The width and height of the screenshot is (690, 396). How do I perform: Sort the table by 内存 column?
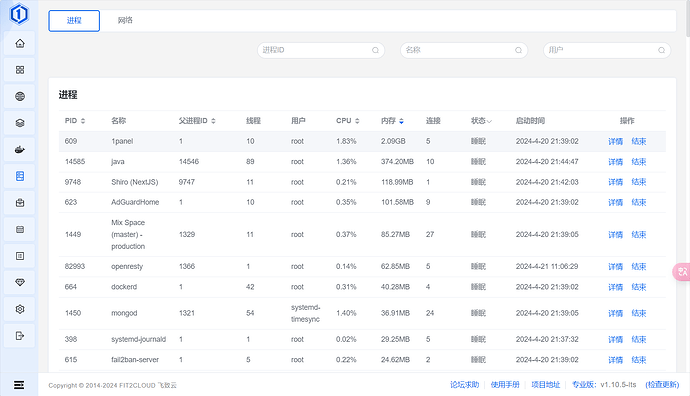tap(392, 121)
